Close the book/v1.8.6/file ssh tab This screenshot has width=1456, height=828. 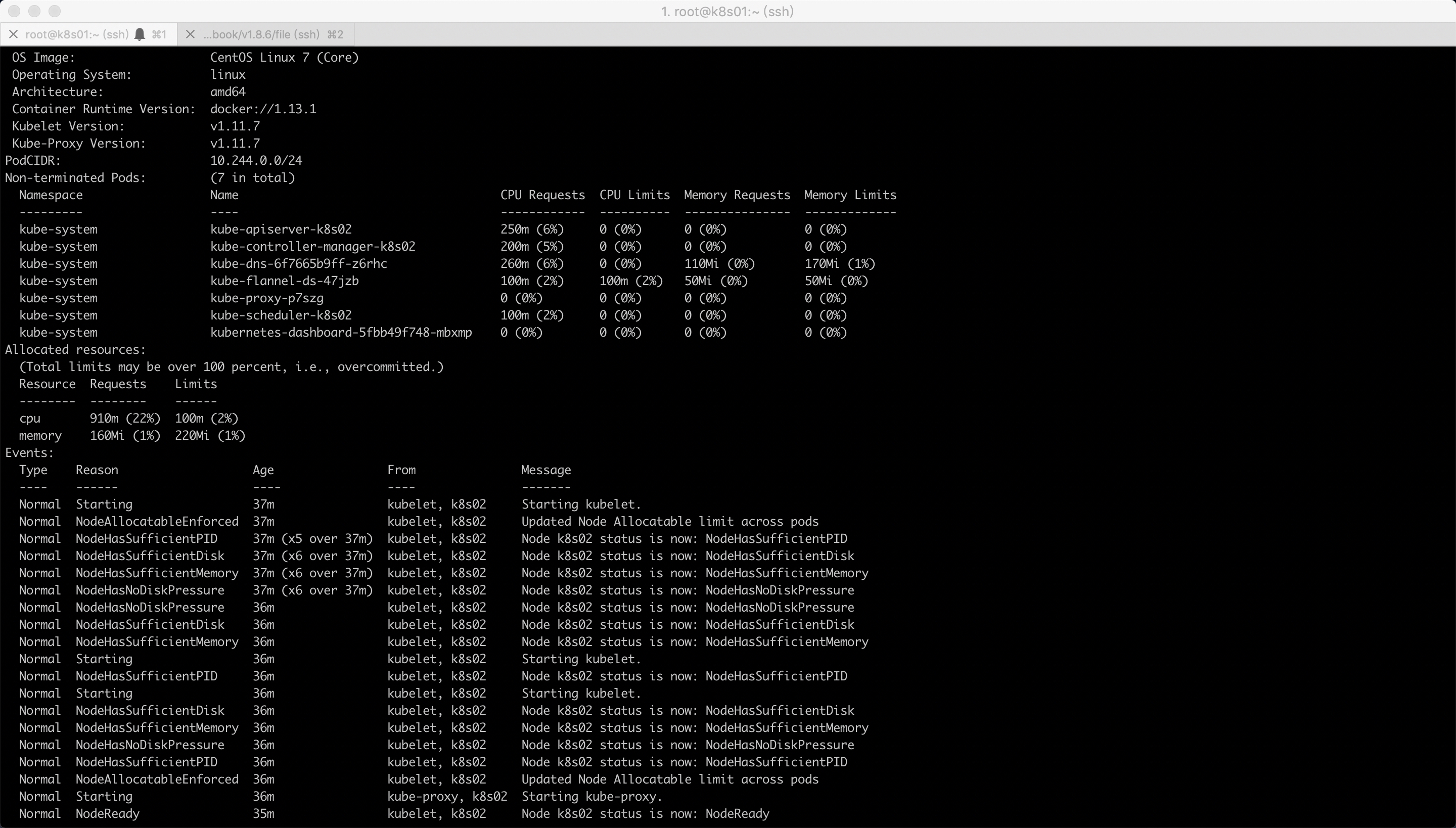click(191, 35)
